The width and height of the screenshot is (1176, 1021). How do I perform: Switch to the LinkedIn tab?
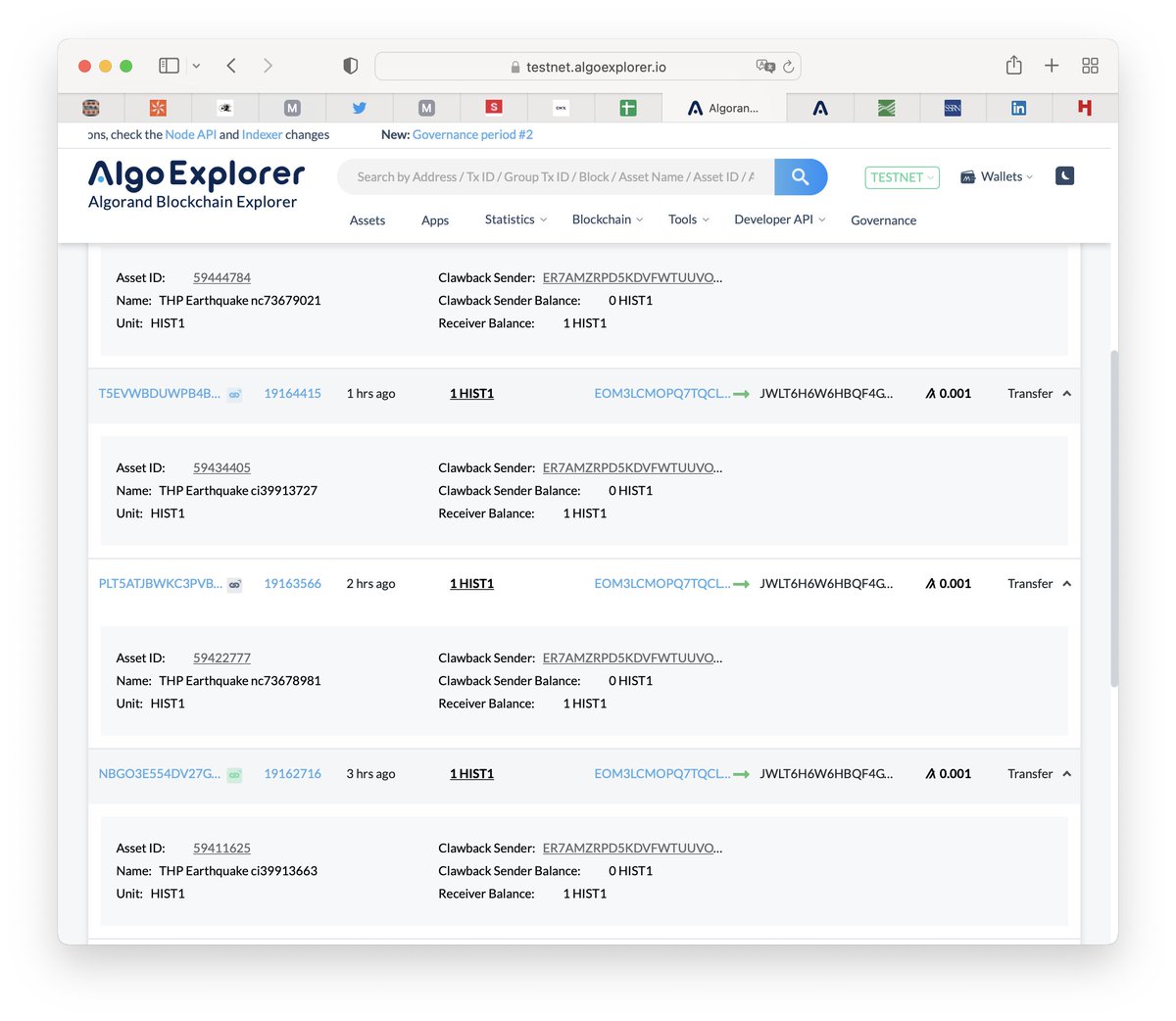tap(1019, 108)
